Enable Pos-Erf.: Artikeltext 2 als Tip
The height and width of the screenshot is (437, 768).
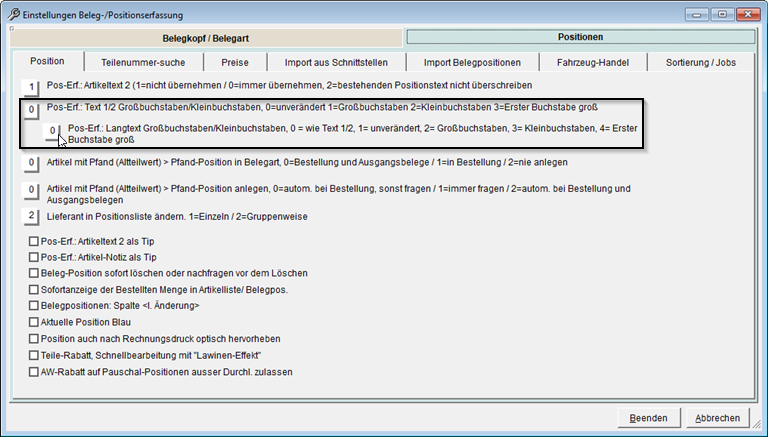click(33, 242)
